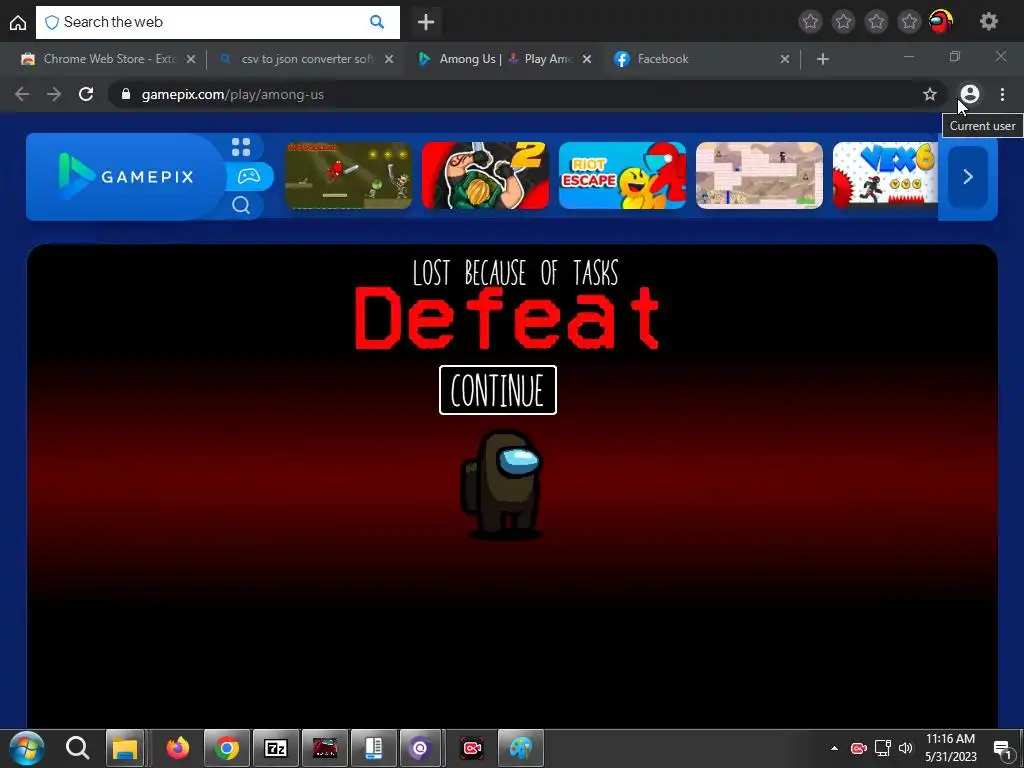Click the blue search magnifier icon
Viewport: 1024px width, 768px height.
click(377, 22)
